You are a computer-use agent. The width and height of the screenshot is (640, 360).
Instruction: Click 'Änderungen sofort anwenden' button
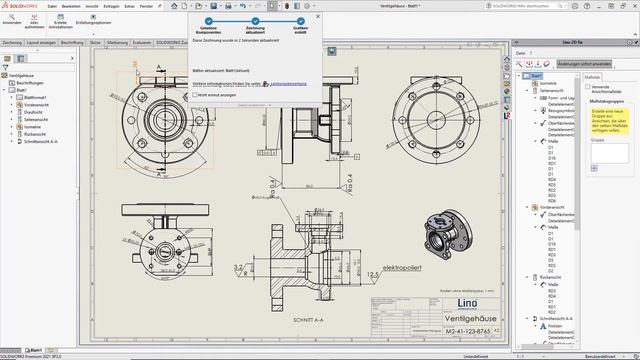click(584, 64)
